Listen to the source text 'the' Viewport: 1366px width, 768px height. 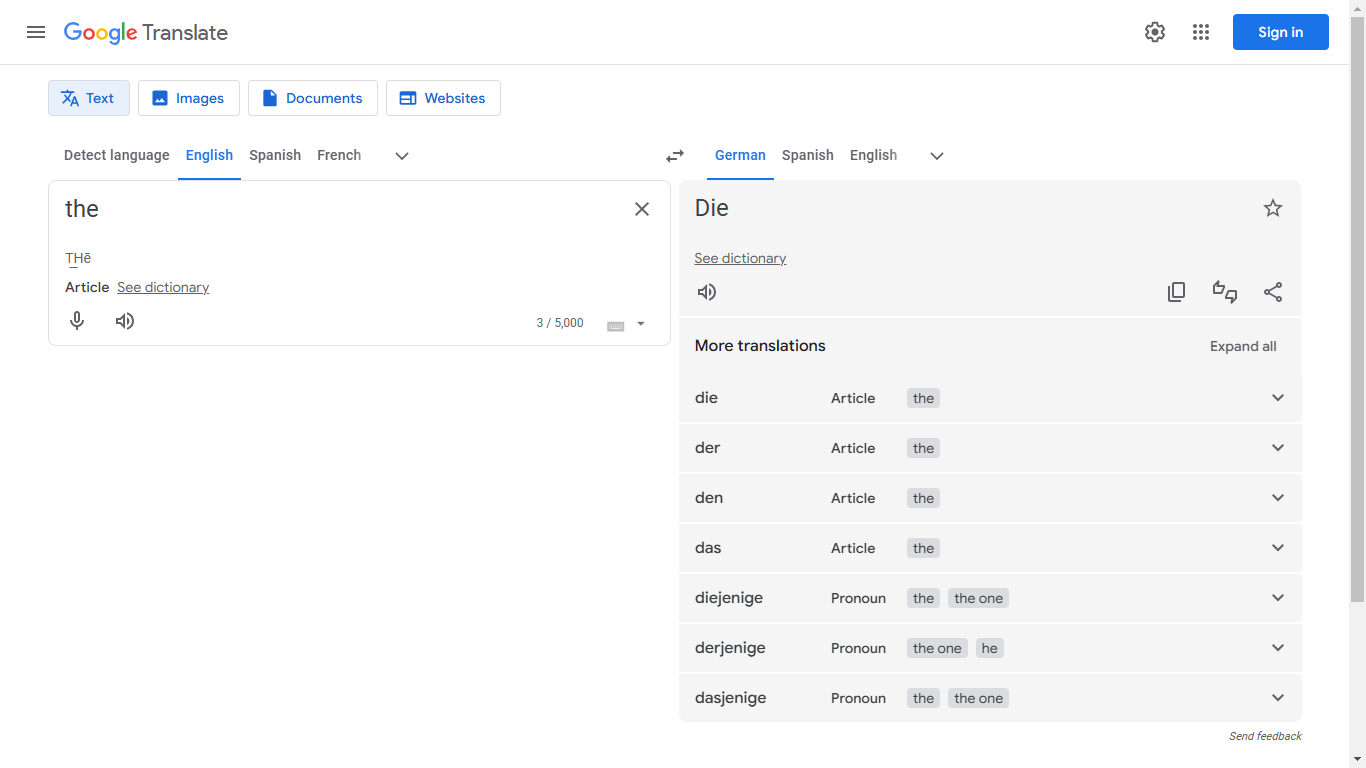125,321
